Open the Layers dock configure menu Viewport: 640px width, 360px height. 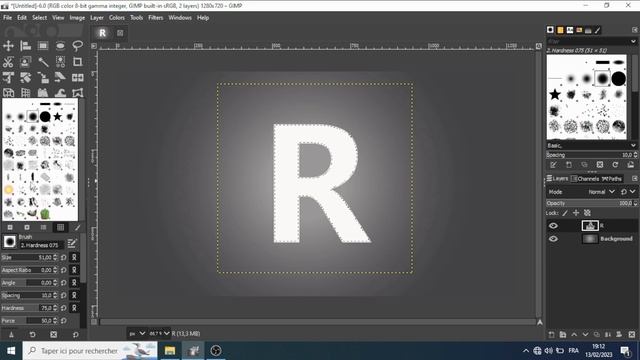click(x=635, y=179)
